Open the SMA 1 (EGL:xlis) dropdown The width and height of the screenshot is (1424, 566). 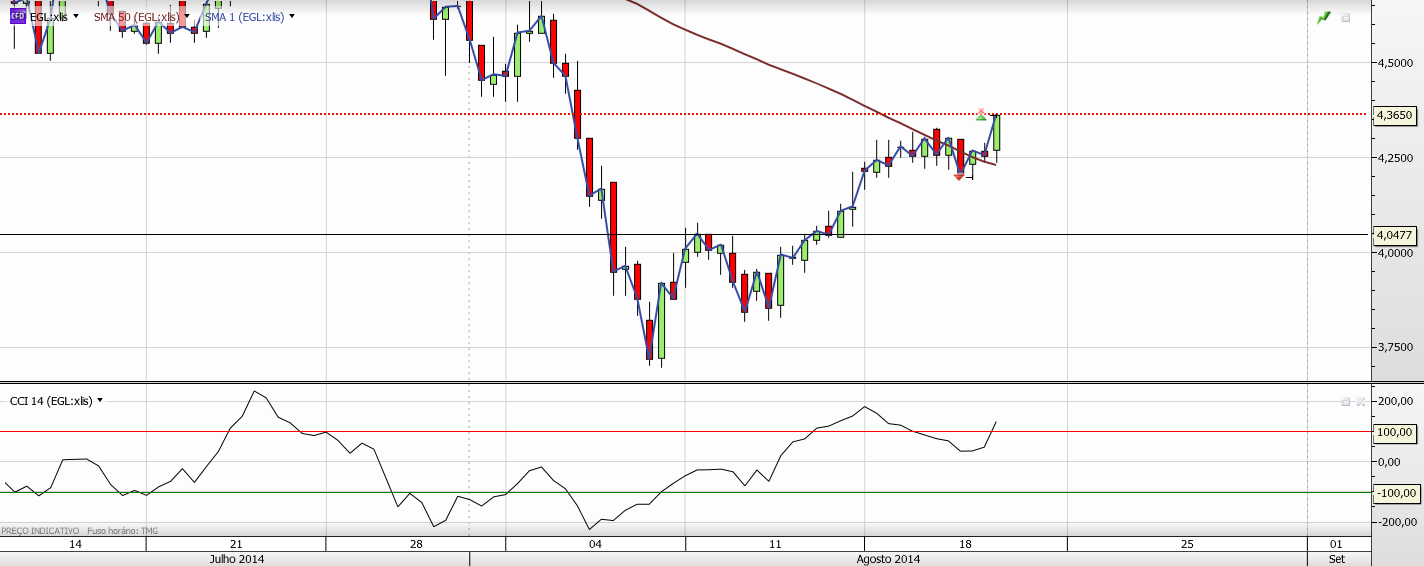point(292,17)
